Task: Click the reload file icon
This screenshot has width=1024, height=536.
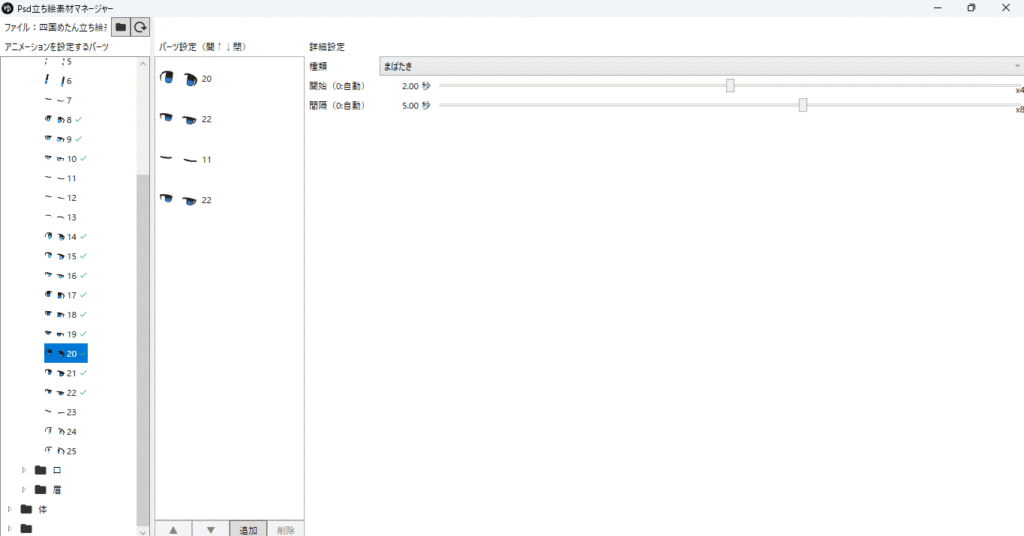Action: click(141, 27)
